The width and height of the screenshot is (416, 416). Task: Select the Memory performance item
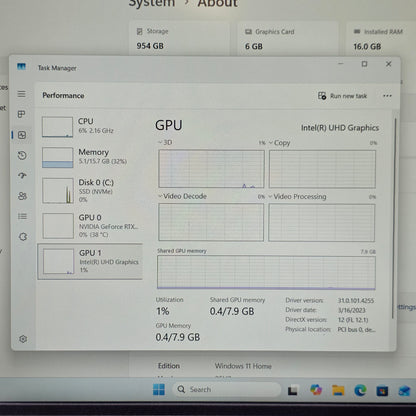(90, 157)
